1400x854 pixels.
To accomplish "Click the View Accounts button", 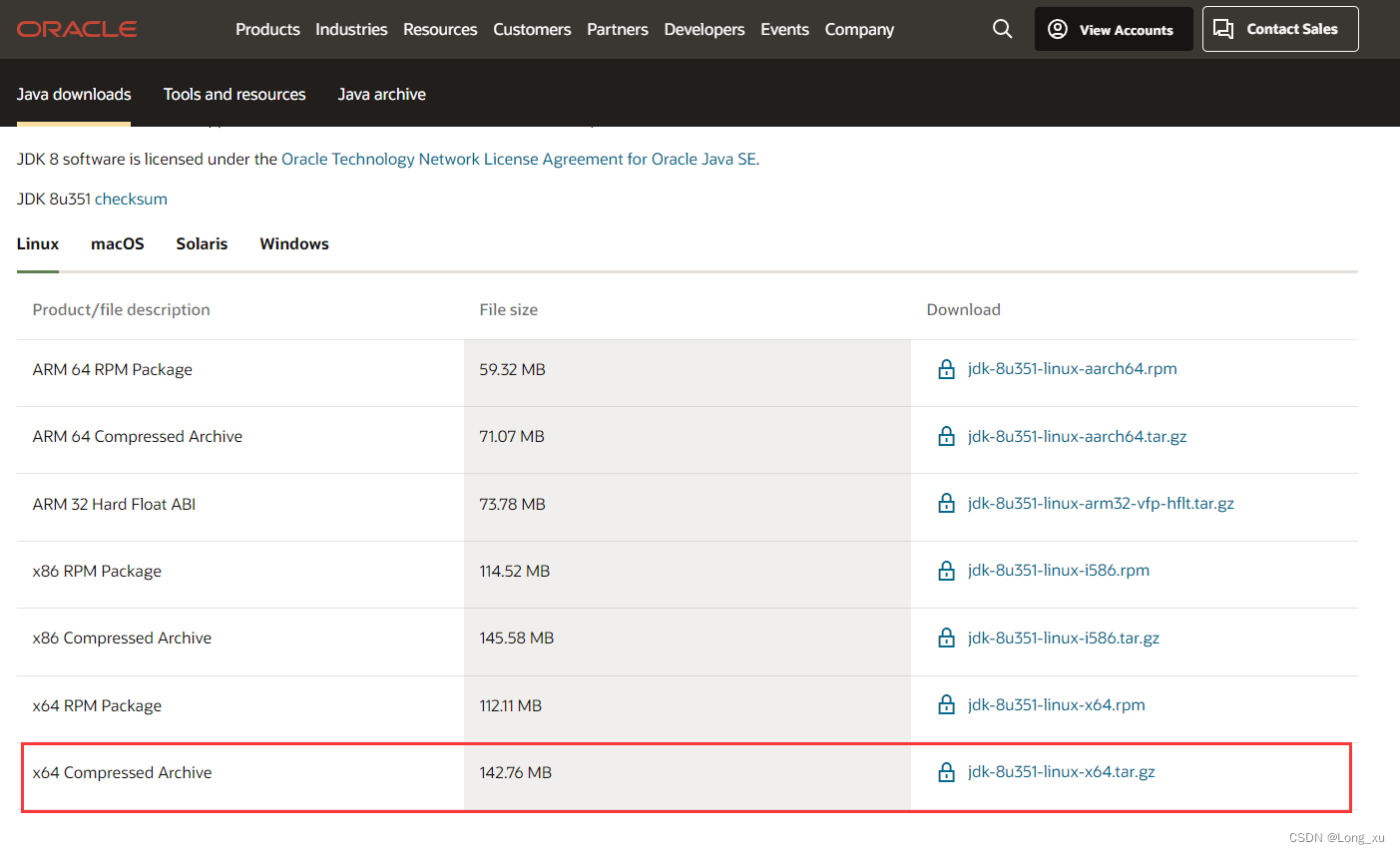I will point(1114,29).
